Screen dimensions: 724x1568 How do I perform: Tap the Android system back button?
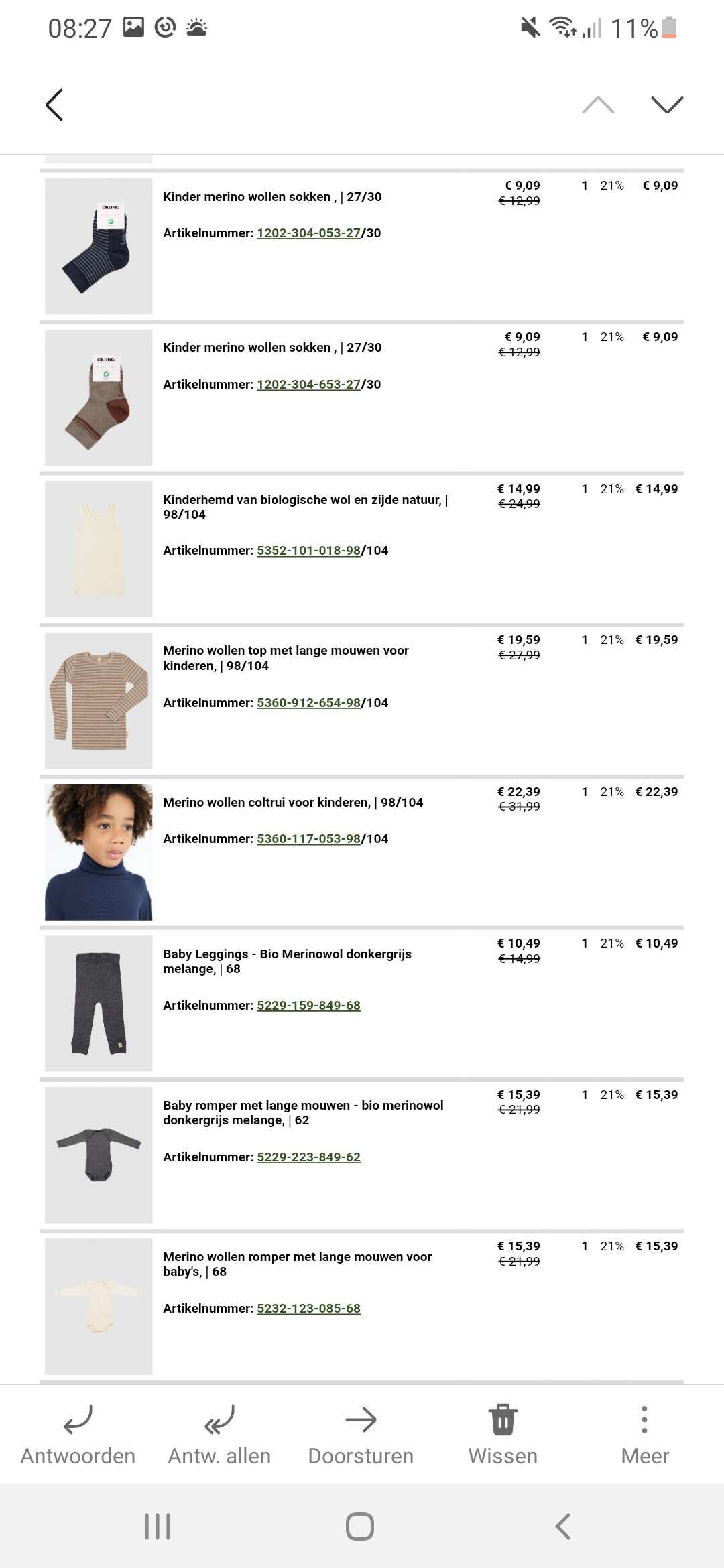coord(563,1526)
